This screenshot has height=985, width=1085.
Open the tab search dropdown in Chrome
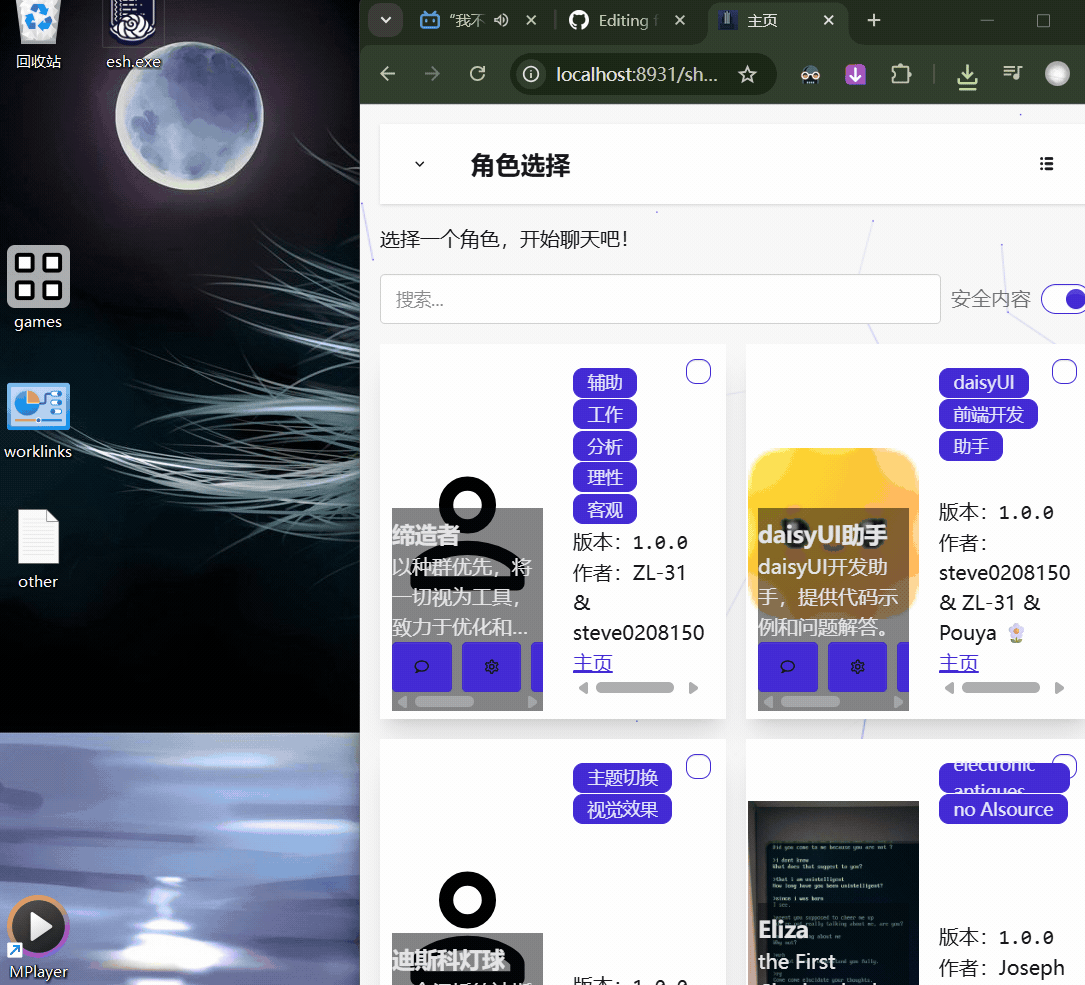point(386,20)
